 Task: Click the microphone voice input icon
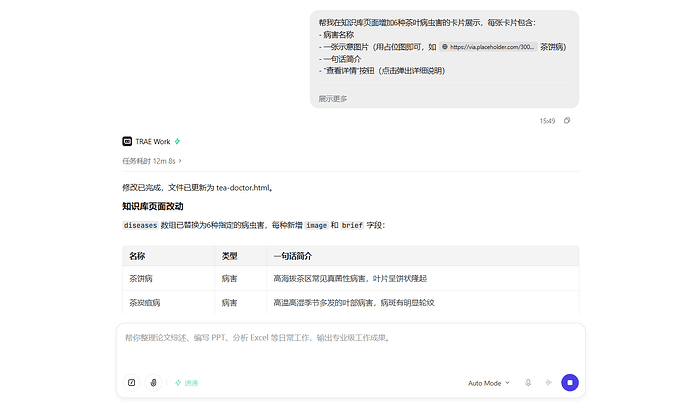point(528,382)
